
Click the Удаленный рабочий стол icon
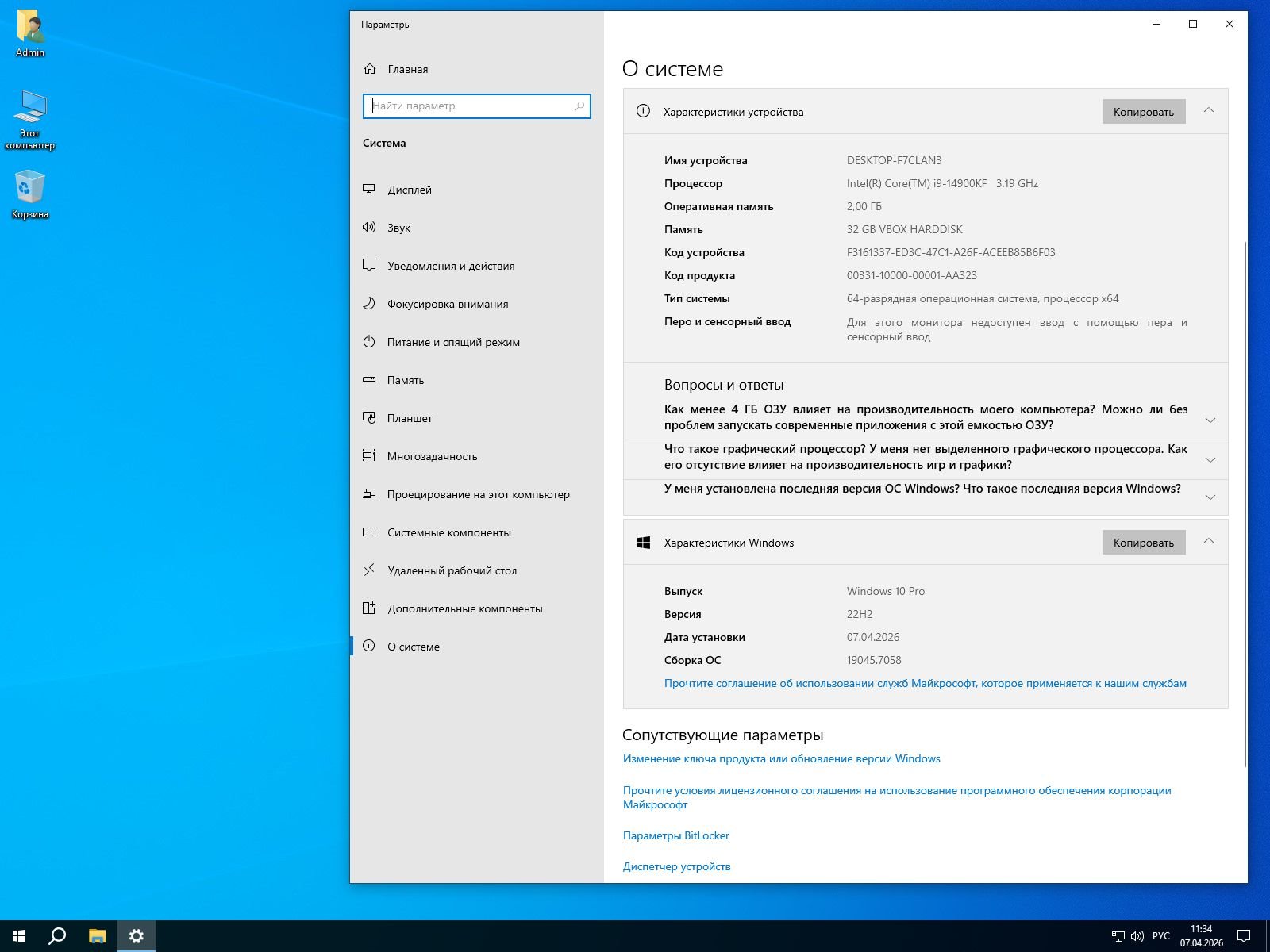click(x=369, y=570)
